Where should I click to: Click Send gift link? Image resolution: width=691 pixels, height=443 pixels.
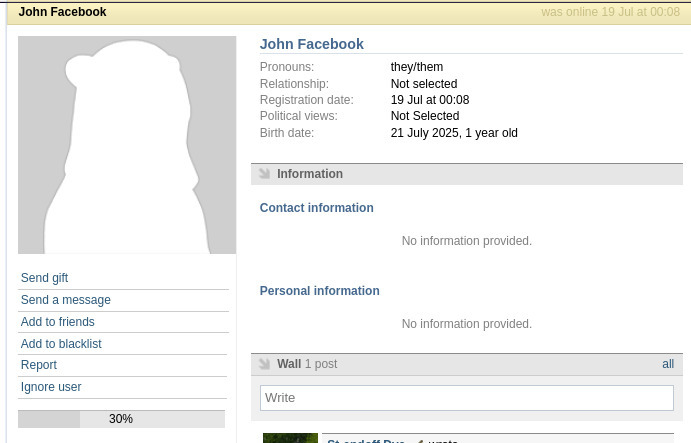coord(45,278)
